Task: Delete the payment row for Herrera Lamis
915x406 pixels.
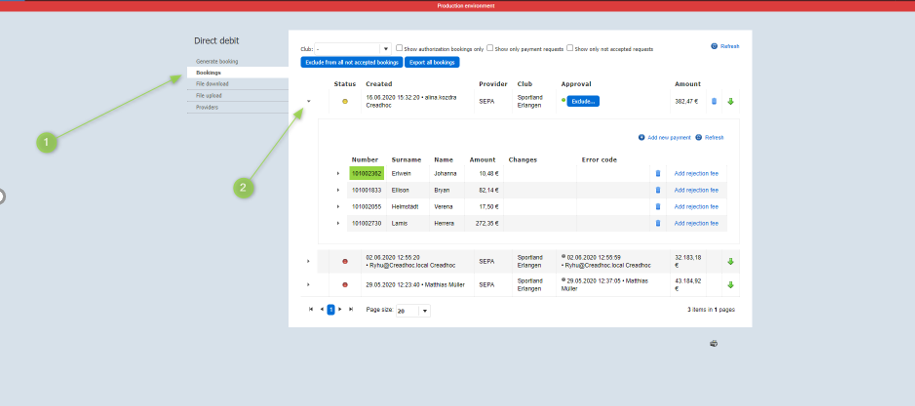Action: pyautogui.click(x=658, y=223)
